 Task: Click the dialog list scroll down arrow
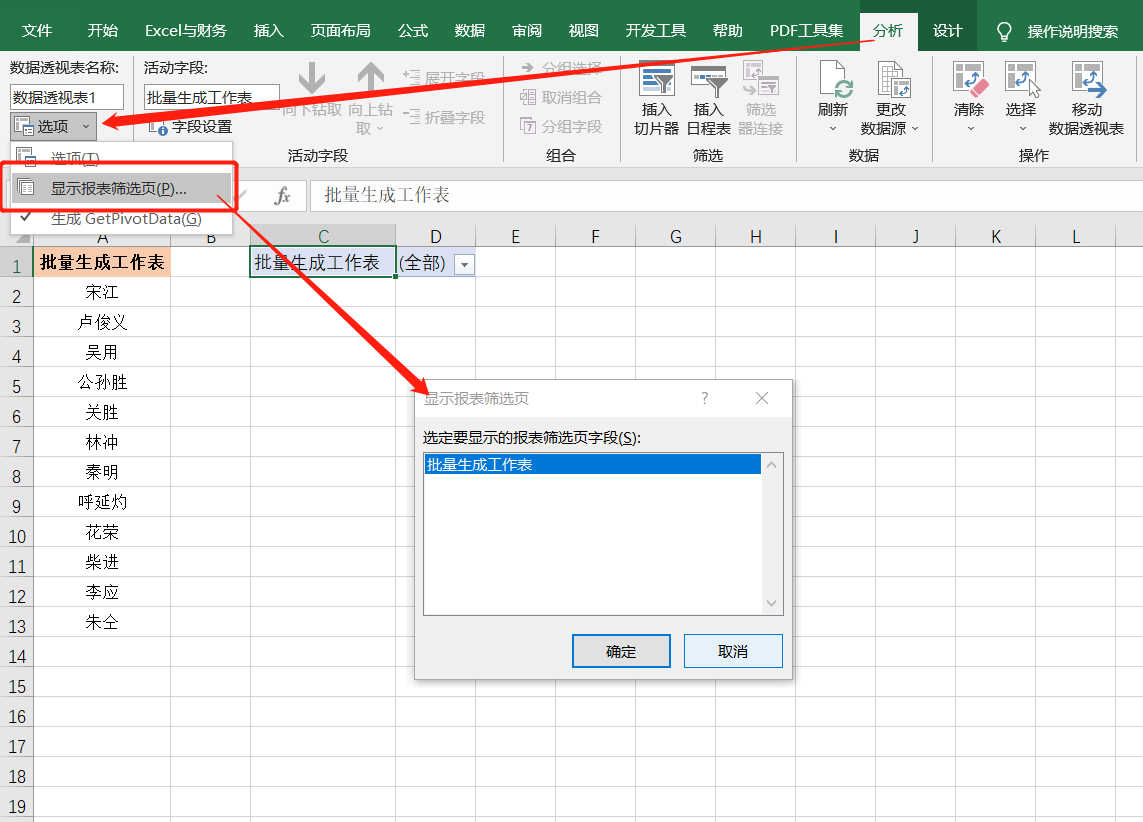coord(772,603)
